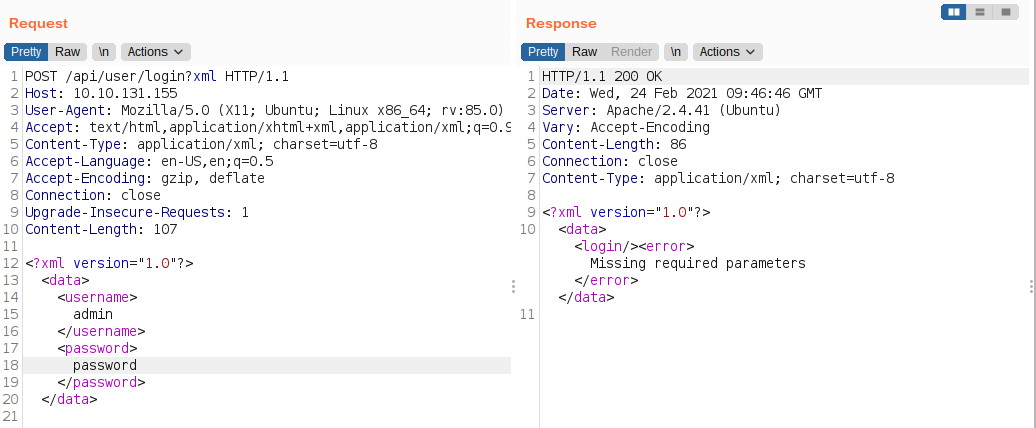Toggle the Response \n non-printable characters button
This screenshot has width=1036, height=428.
[x=676, y=52]
